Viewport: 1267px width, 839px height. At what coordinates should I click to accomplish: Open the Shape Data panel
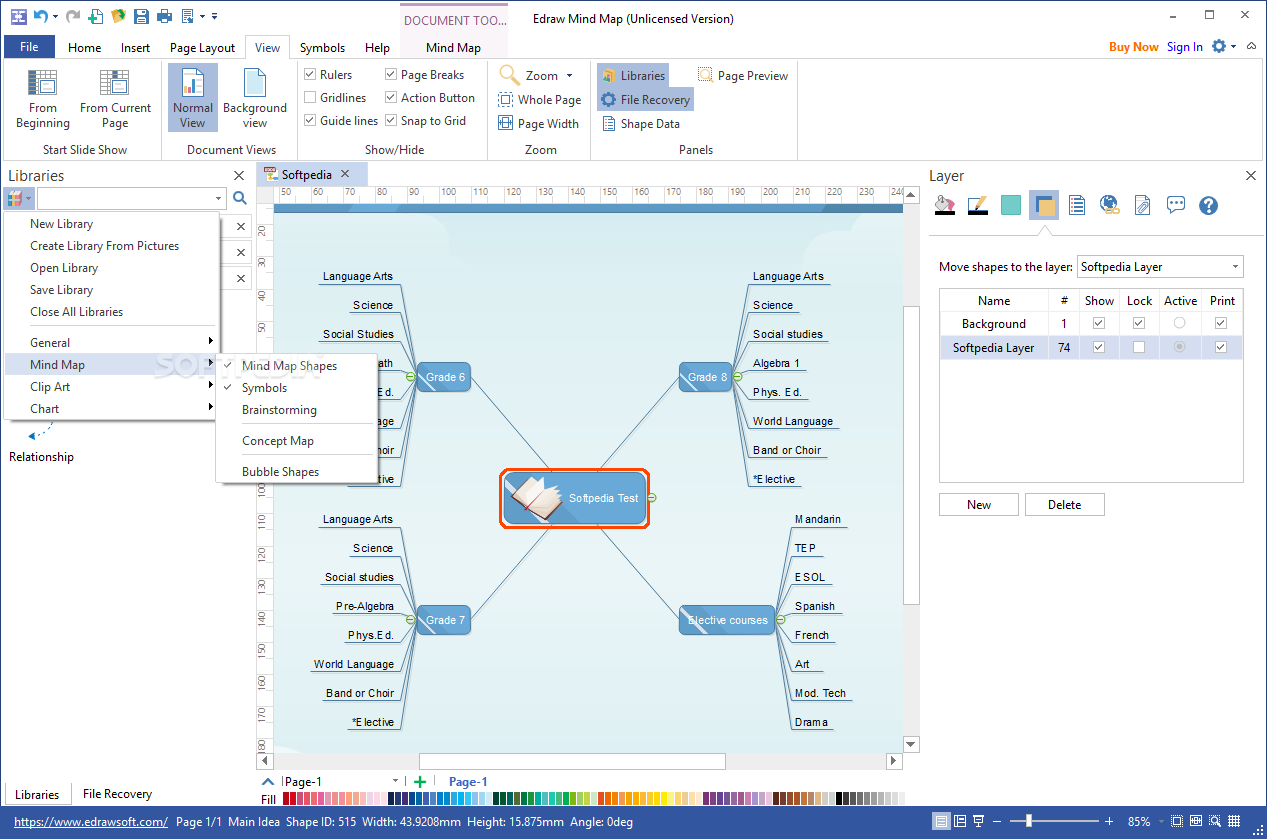(640, 124)
